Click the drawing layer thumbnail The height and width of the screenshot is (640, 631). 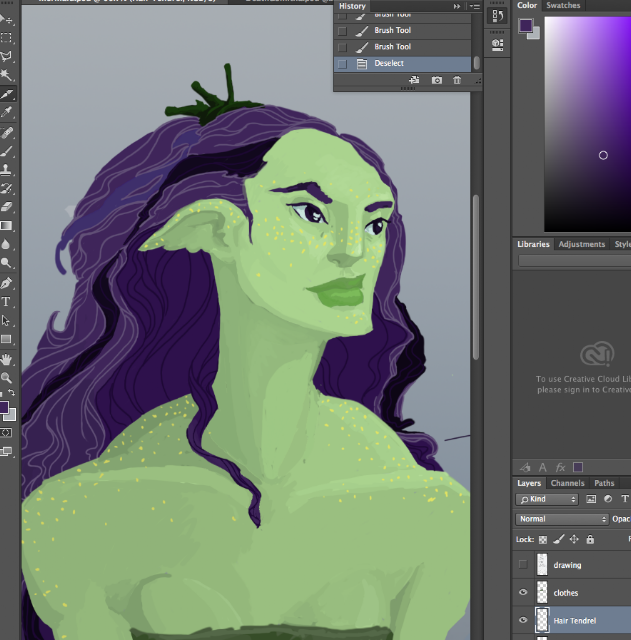(x=542, y=564)
